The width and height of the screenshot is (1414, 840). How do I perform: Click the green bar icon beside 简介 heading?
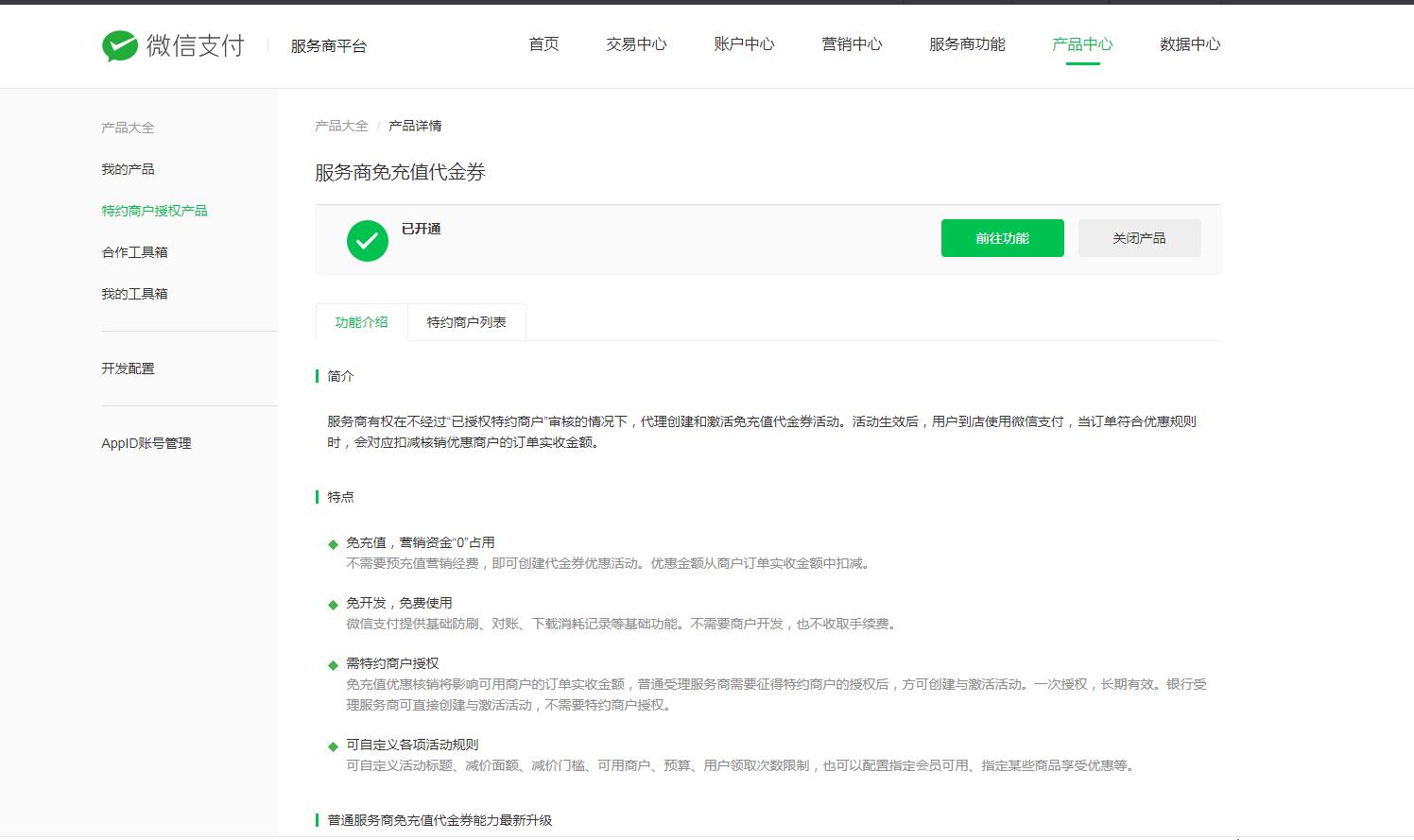click(x=318, y=376)
